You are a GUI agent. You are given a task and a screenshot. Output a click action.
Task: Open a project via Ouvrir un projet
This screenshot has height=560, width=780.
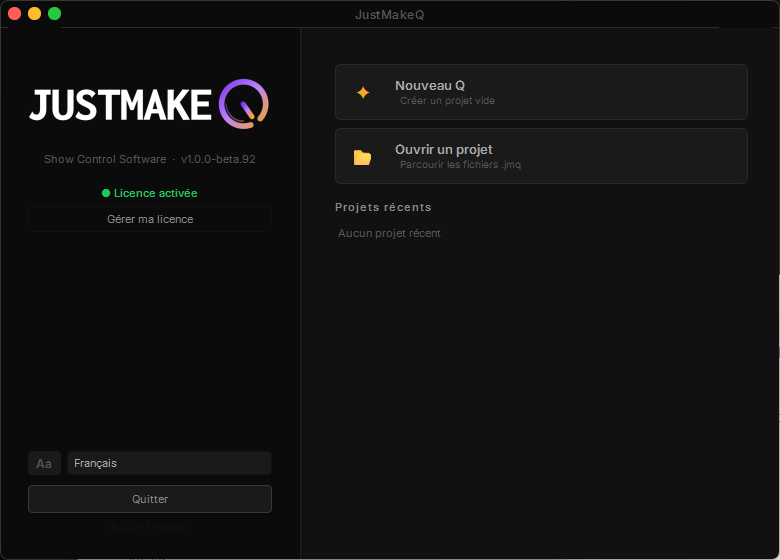pos(541,156)
